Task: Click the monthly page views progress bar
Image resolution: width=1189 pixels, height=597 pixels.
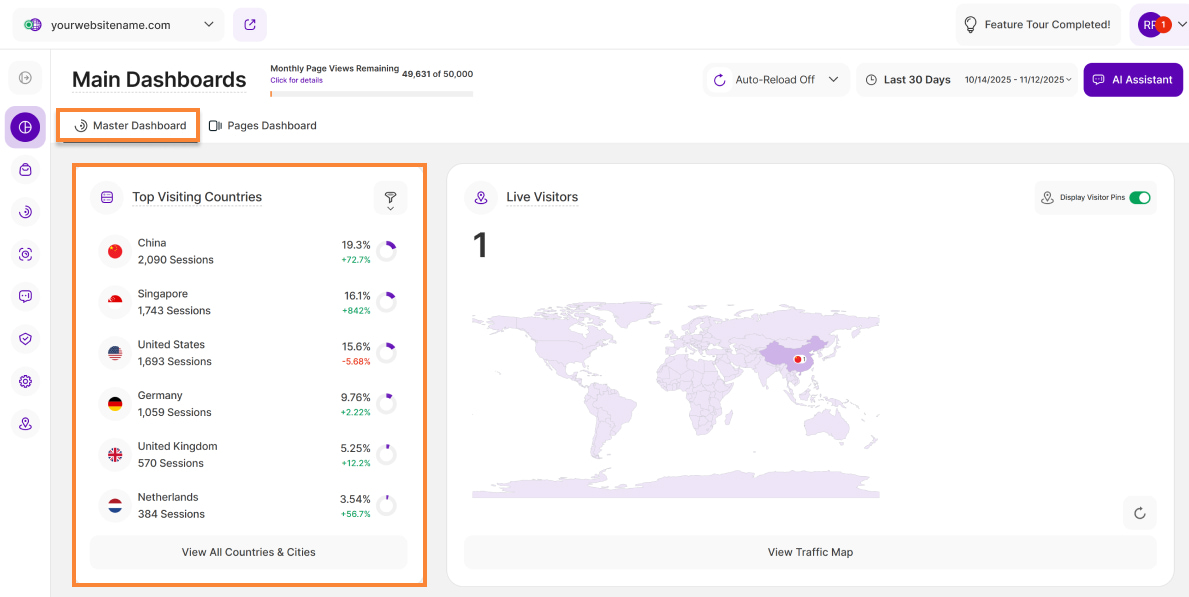Action: [371, 94]
